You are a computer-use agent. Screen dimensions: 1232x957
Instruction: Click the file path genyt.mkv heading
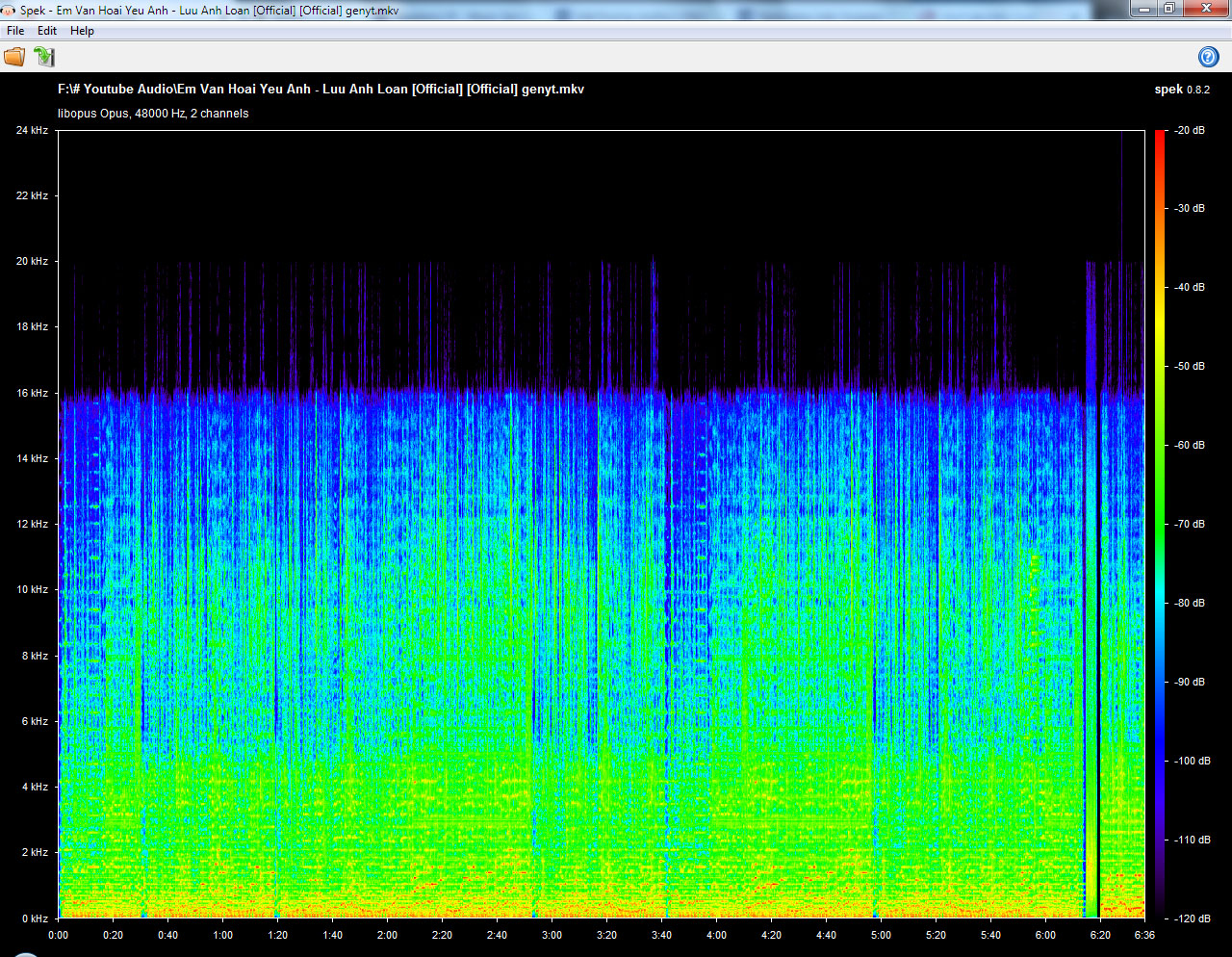(321, 89)
